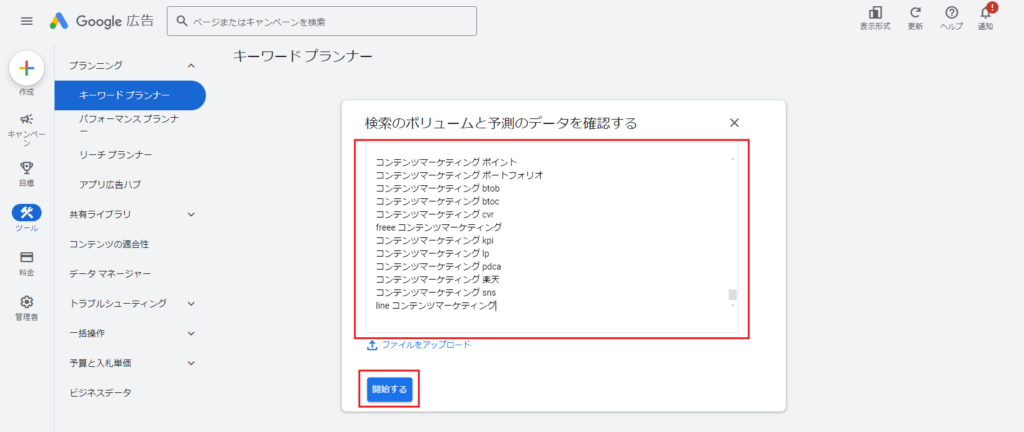
Task: Click the Google 広告 logo
Action: pos(102,21)
